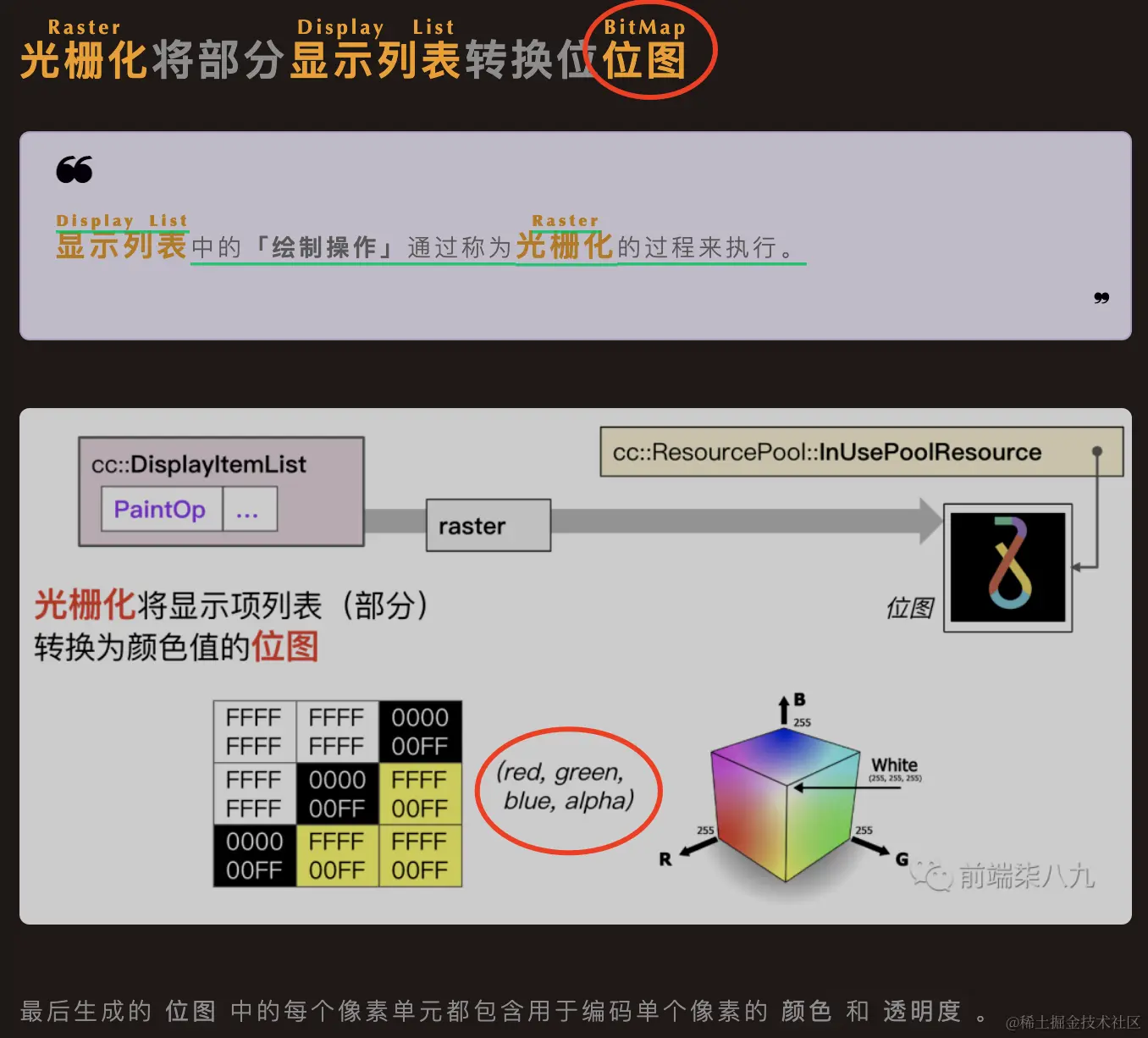This screenshot has width=1148, height=1038.
Task: Click the italic "位图" label beside the thumbnail
Action: [910, 608]
